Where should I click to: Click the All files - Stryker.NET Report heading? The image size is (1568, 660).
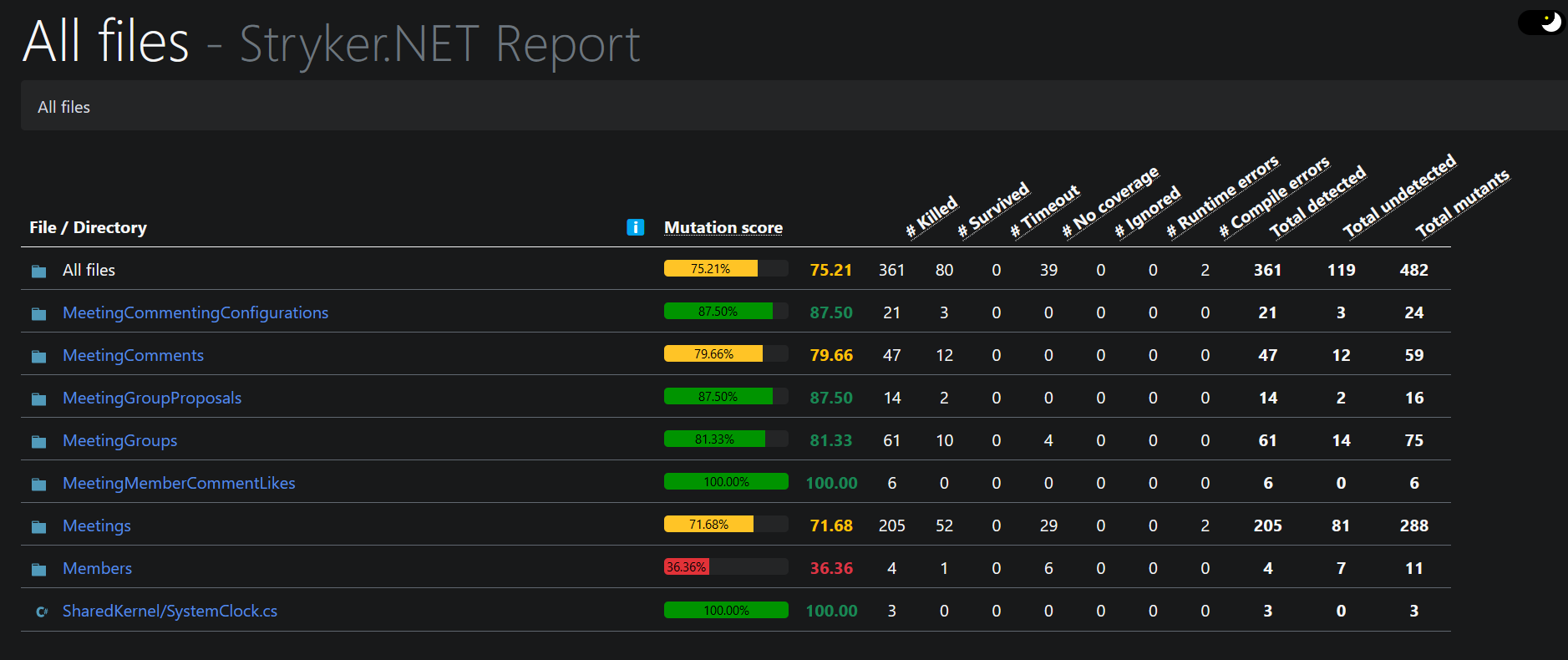click(x=332, y=42)
